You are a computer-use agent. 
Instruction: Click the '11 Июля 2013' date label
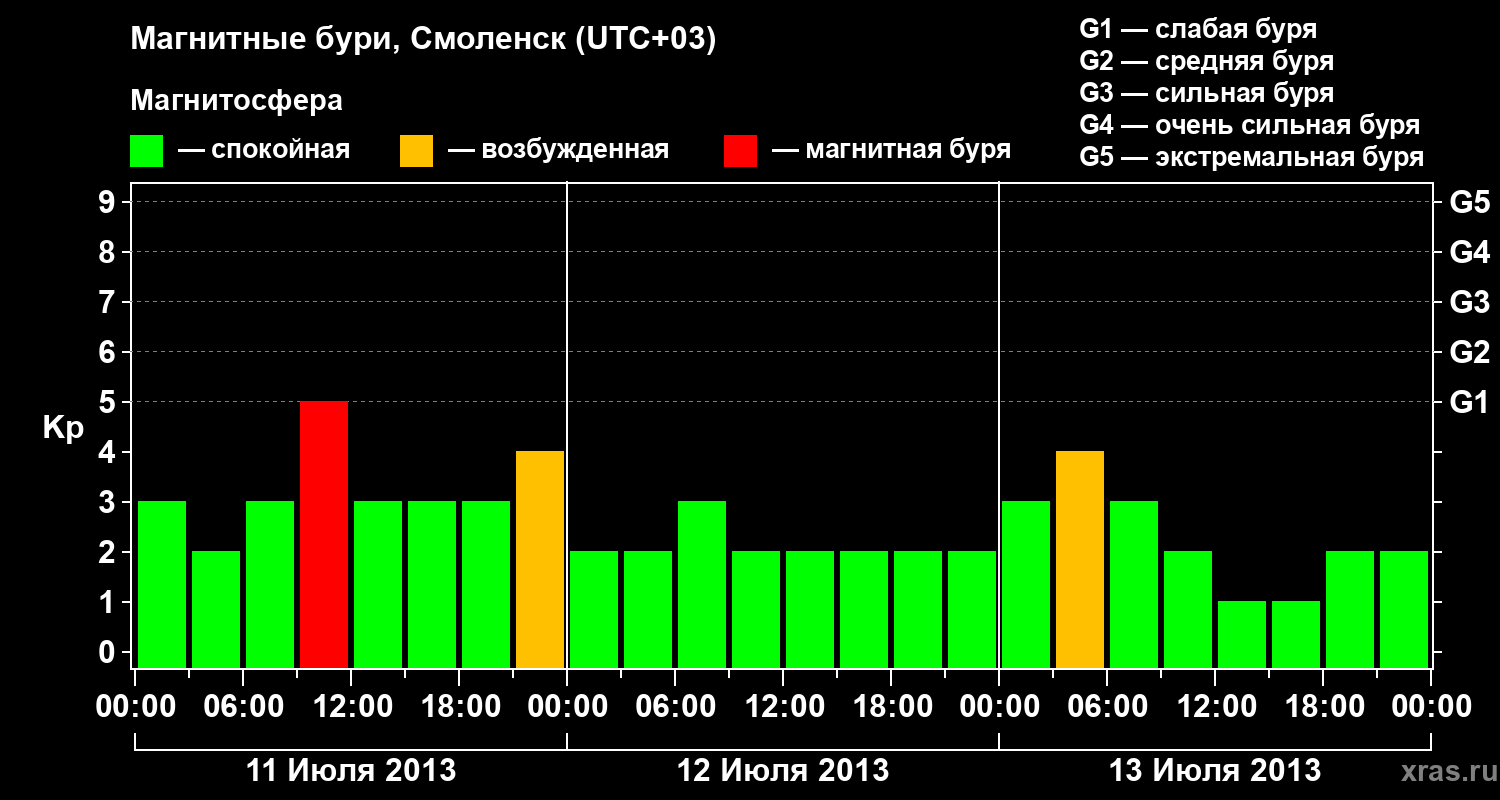(351, 771)
